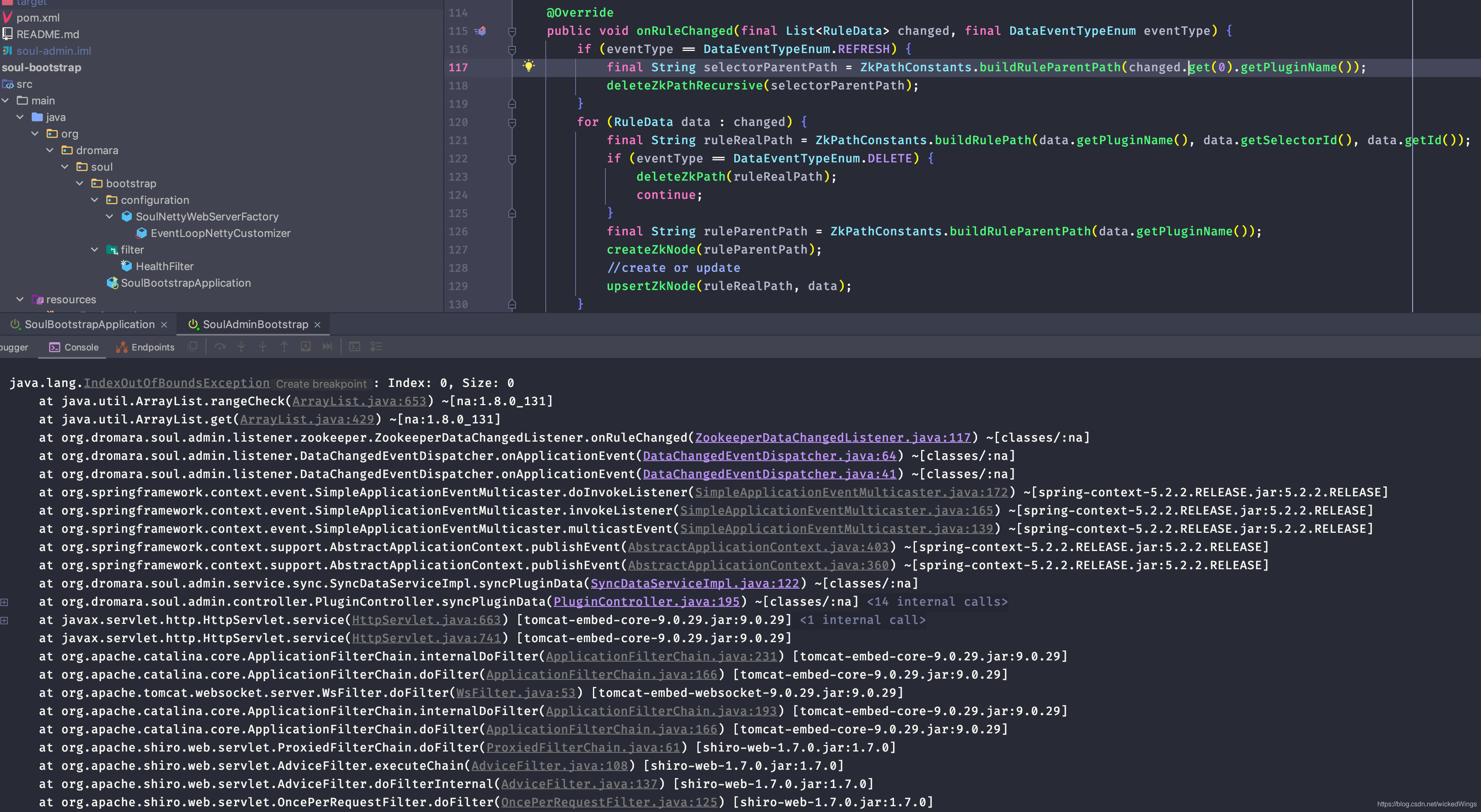Toggle fold marker beside line 120 for-loop
Image resolution: width=1481 pixels, height=812 pixels.
[512, 122]
